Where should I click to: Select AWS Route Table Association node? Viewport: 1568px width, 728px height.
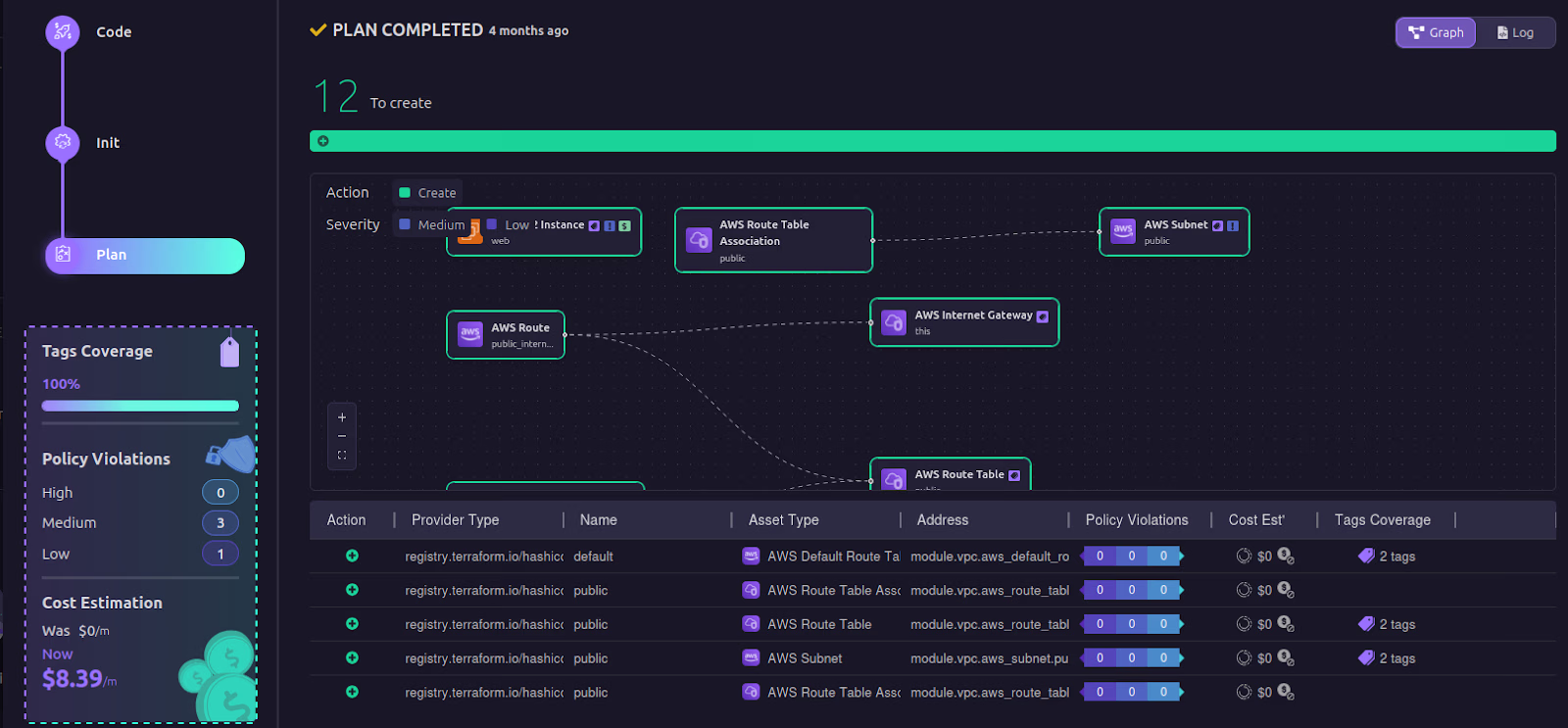773,240
